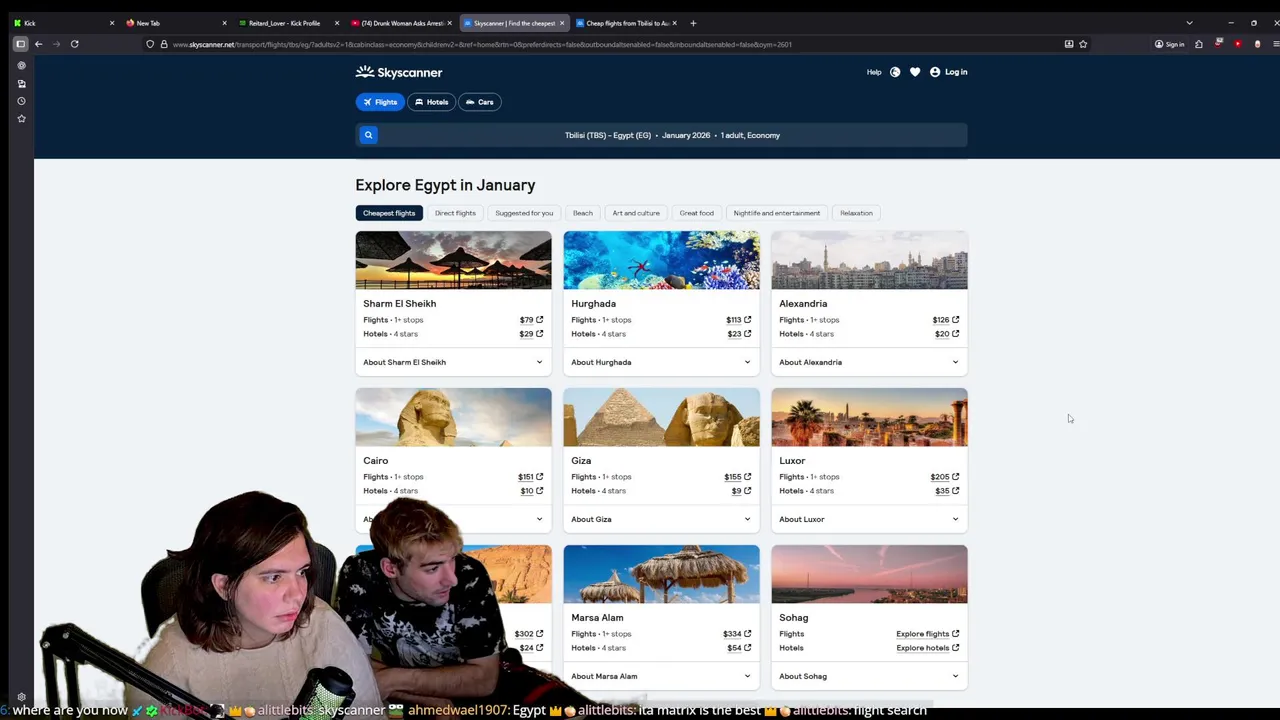Open the Luxor sunset photo
The width and height of the screenshot is (1280, 720).
pos(869,417)
